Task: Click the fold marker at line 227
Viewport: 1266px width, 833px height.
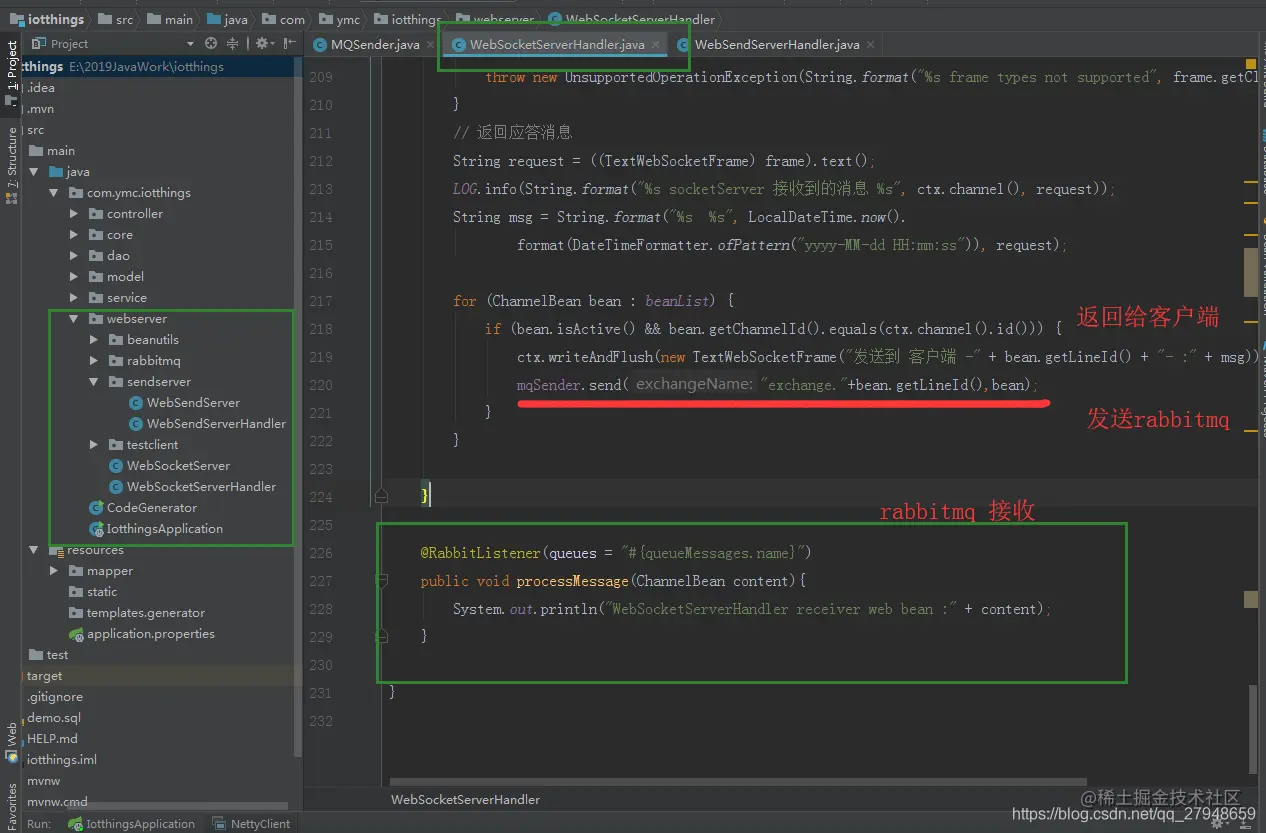Action: pos(381,580)
